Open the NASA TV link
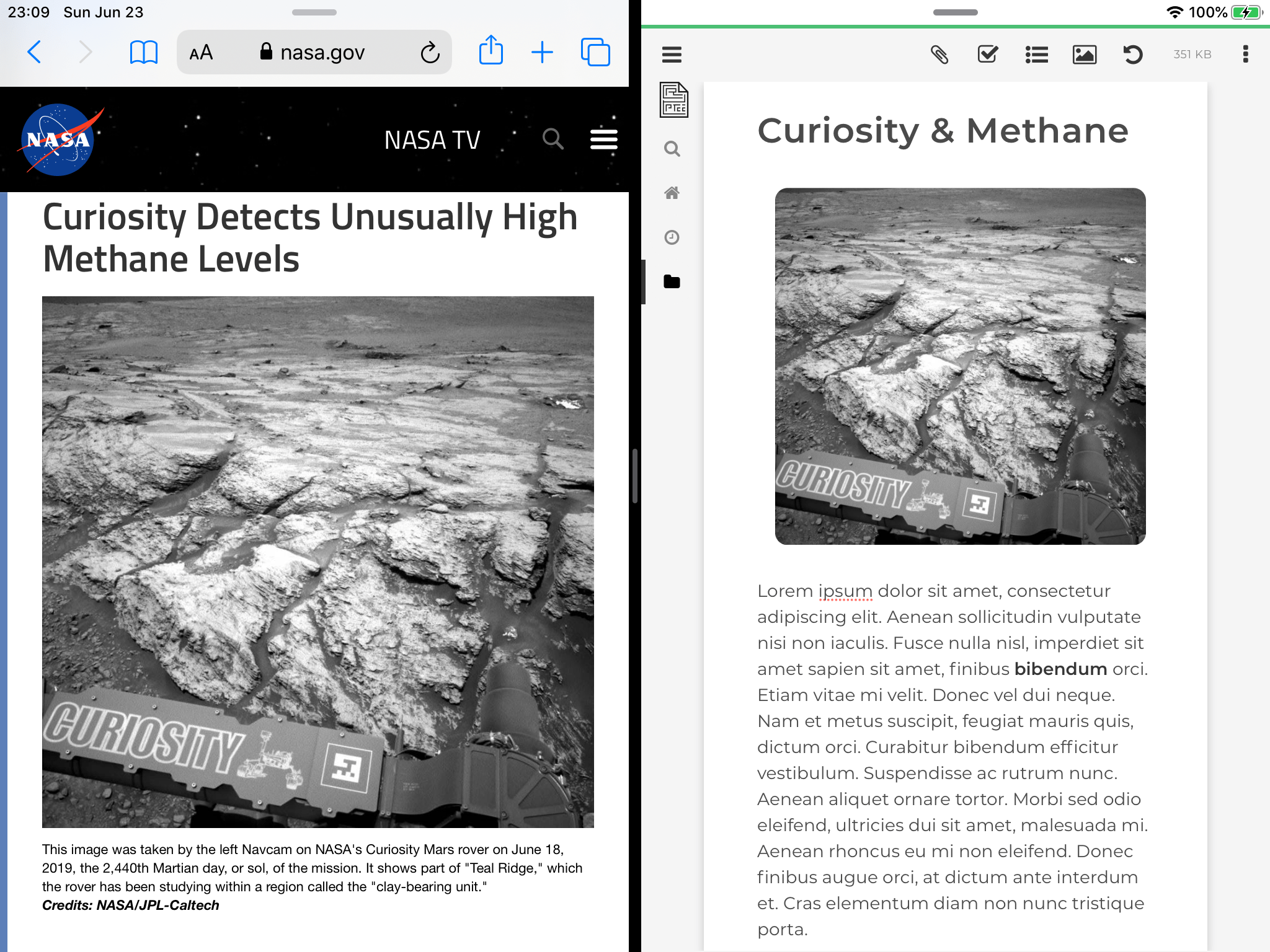The width and height of the screenshot is (1270, 952). click(432, 140)
